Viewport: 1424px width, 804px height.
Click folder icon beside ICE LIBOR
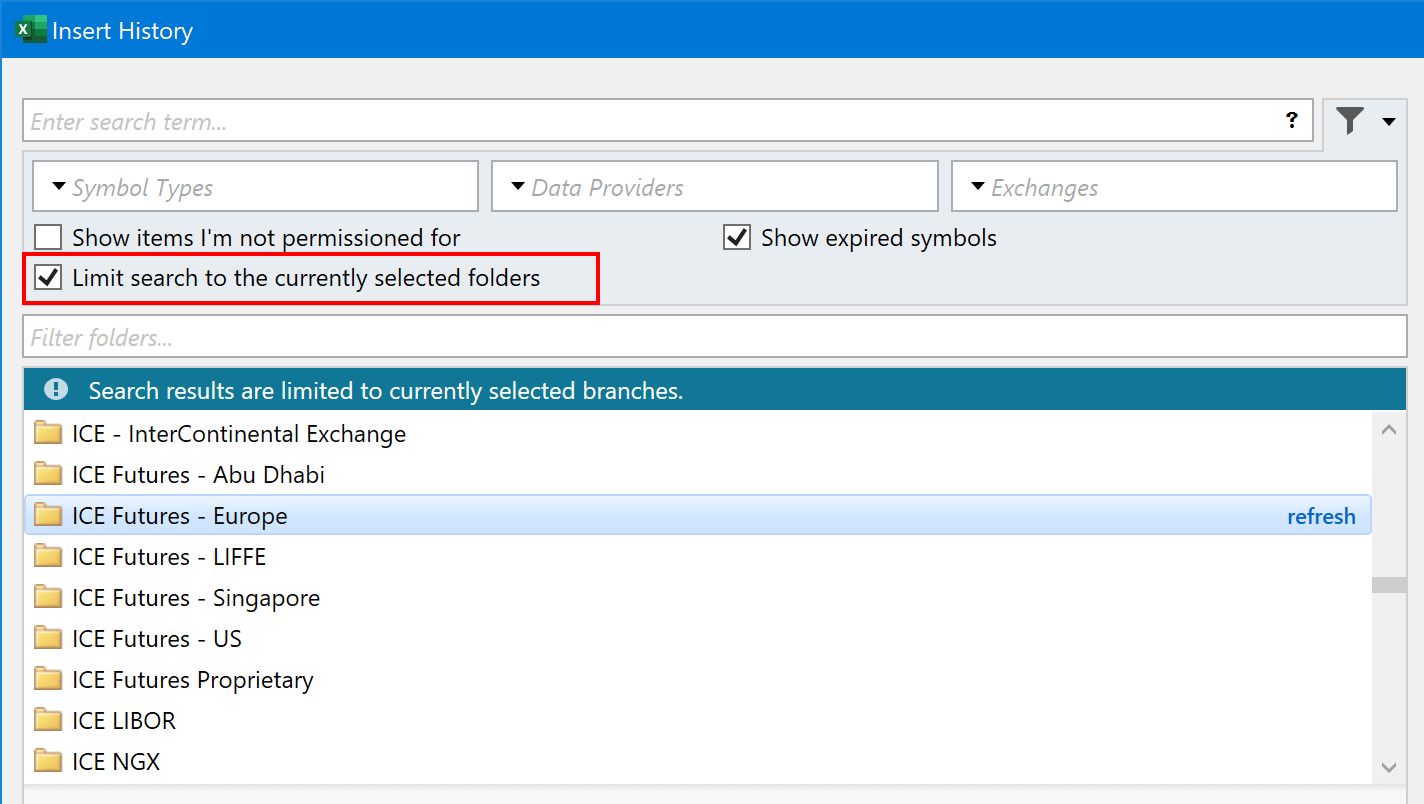click(48, 720)
